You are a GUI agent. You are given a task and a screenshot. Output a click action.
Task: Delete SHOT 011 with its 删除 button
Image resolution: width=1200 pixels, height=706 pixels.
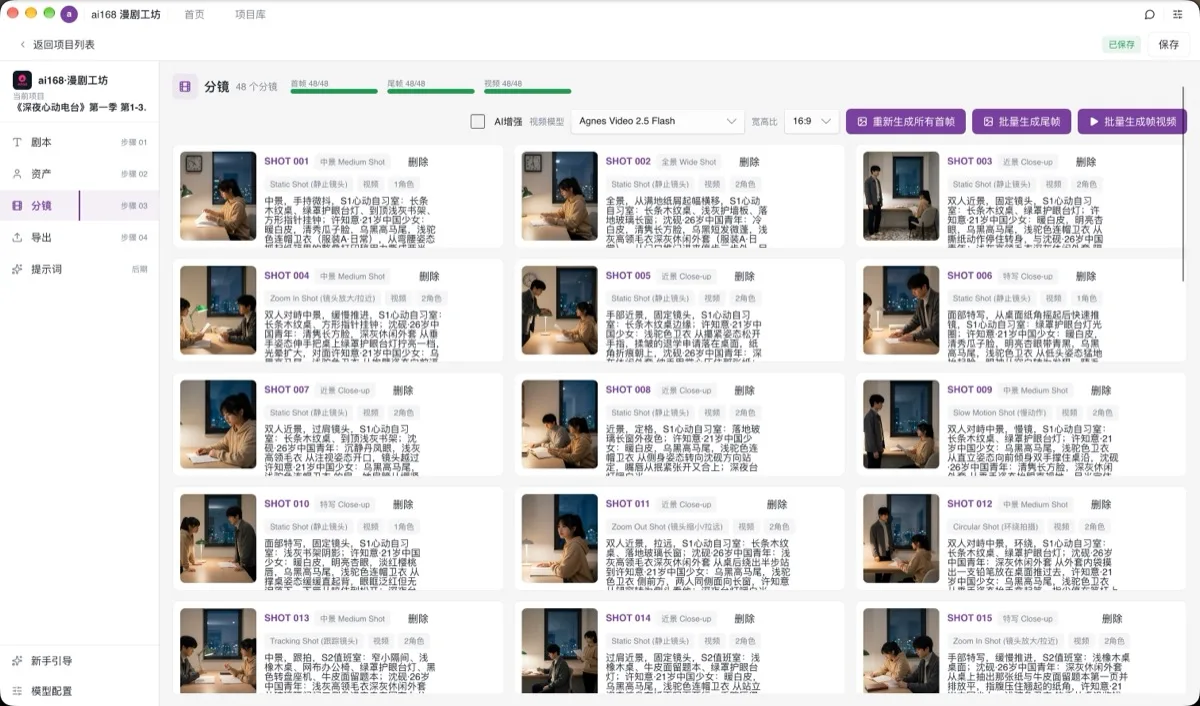point(776,505)
